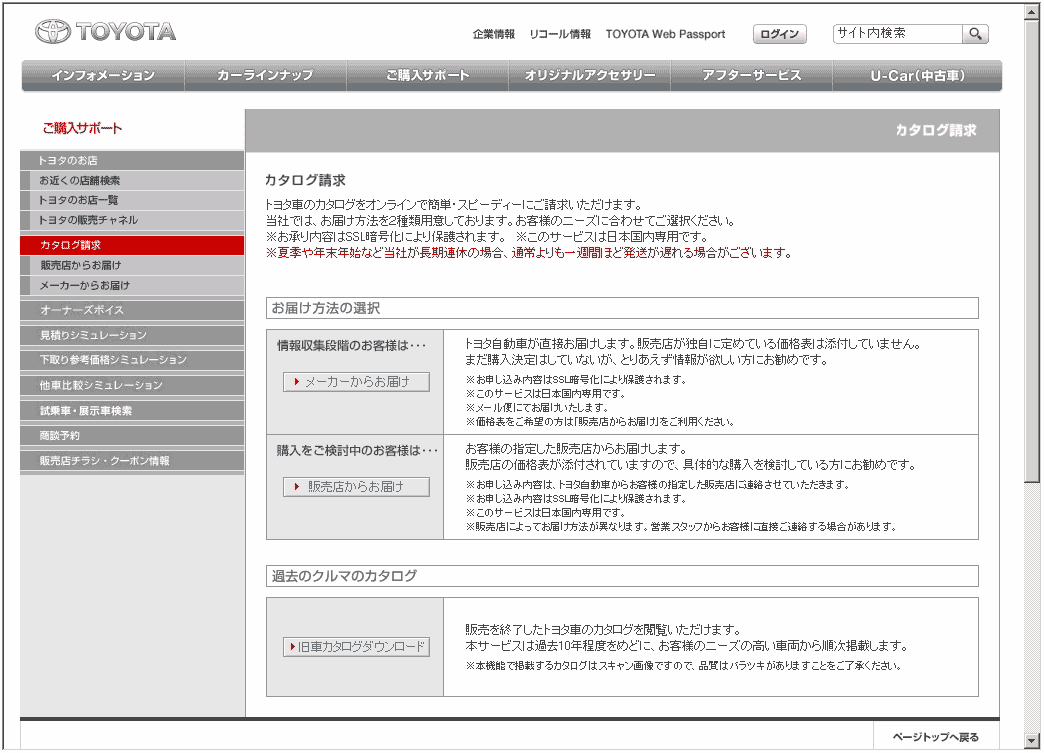Click ページトップへ戻る link
1044x753 pixels.
(x=935, y=738)
